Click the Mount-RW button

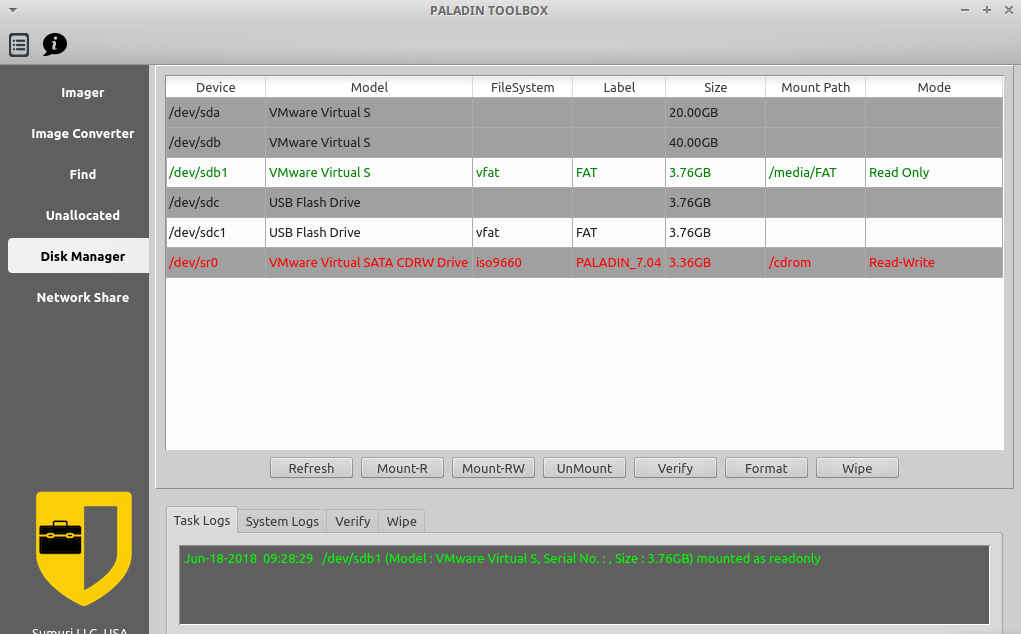493,468
